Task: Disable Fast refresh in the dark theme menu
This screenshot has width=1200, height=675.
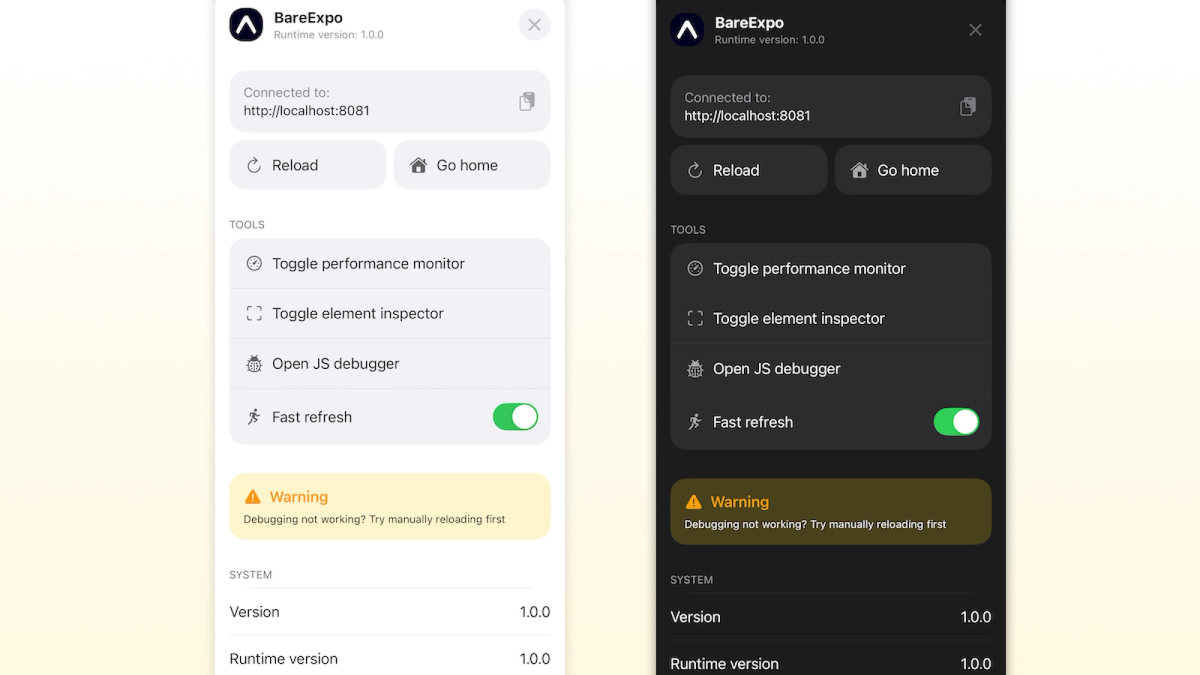Action: 956,422
